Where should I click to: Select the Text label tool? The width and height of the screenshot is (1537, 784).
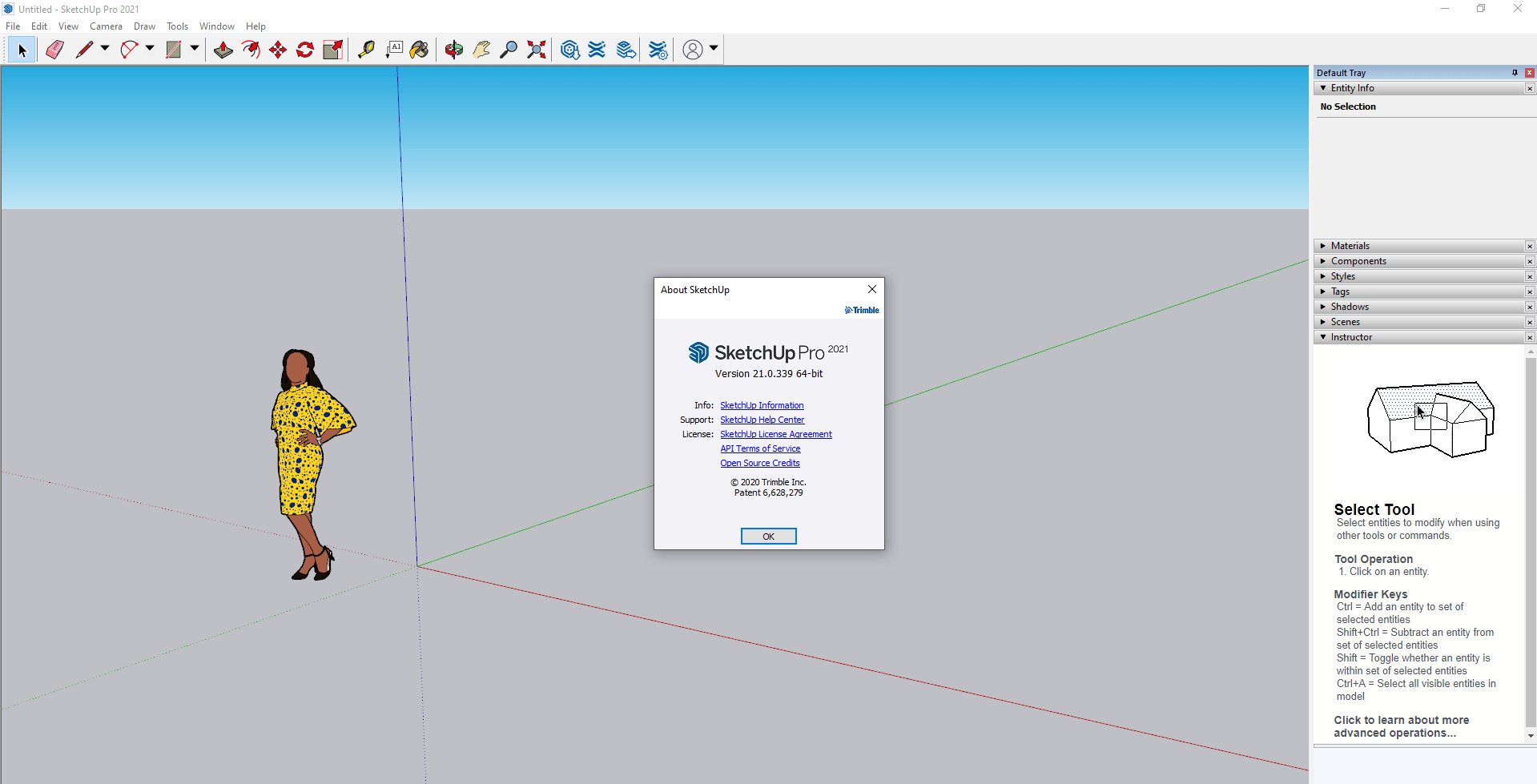[394, 50]
